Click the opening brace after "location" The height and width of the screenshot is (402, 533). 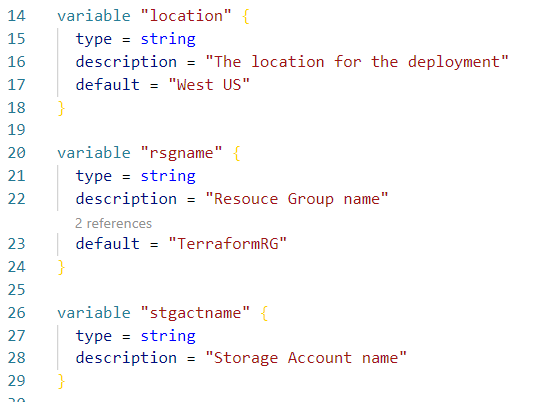click(246, 16)
